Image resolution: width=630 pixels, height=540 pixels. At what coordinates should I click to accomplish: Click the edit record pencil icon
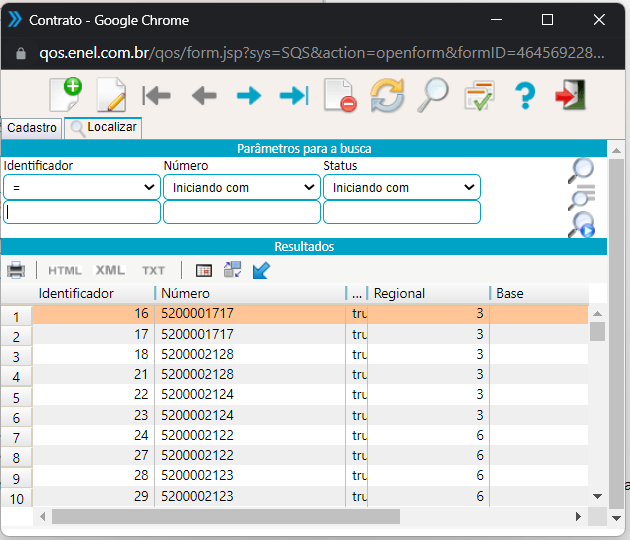point(111,95)
